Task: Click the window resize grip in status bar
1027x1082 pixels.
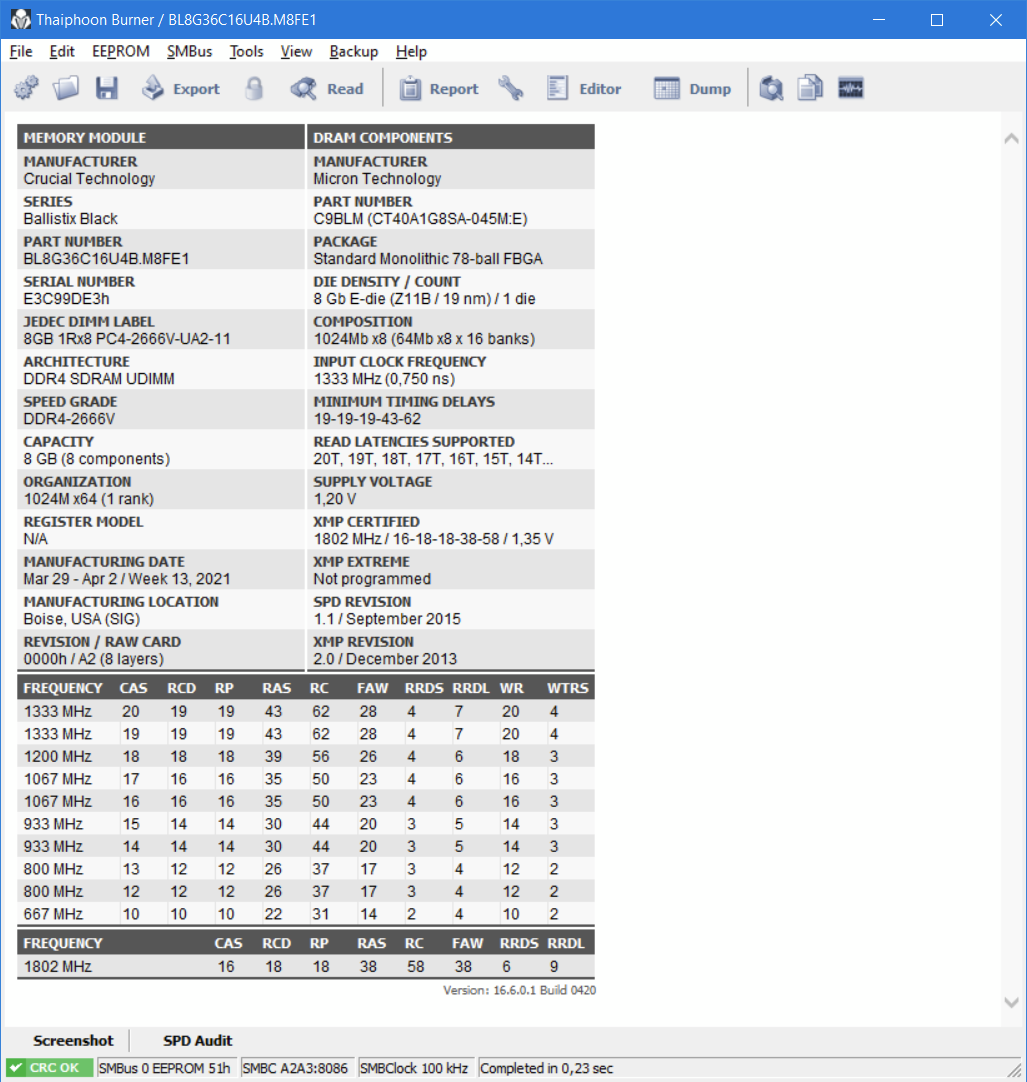Action: pyautogui.click(x=1014, y=1070)
